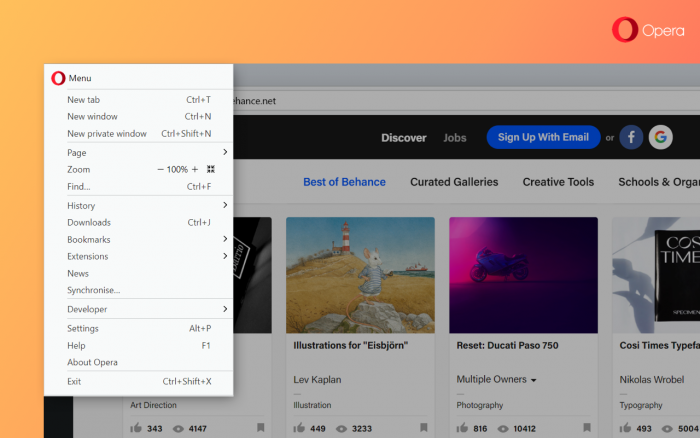Decrease zoom with the minus button
This screenshot has width=700, height=438.
tap(160, 170)
